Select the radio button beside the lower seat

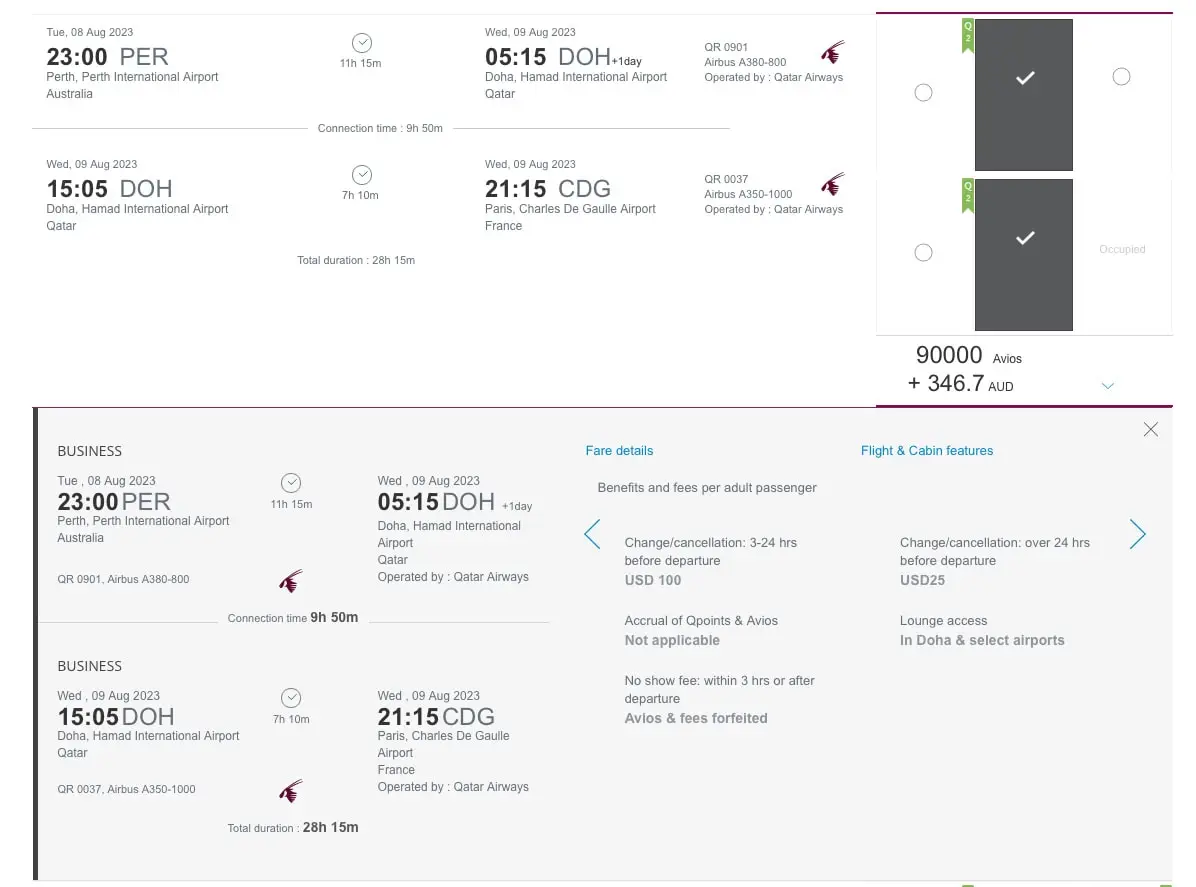(922, 252)
